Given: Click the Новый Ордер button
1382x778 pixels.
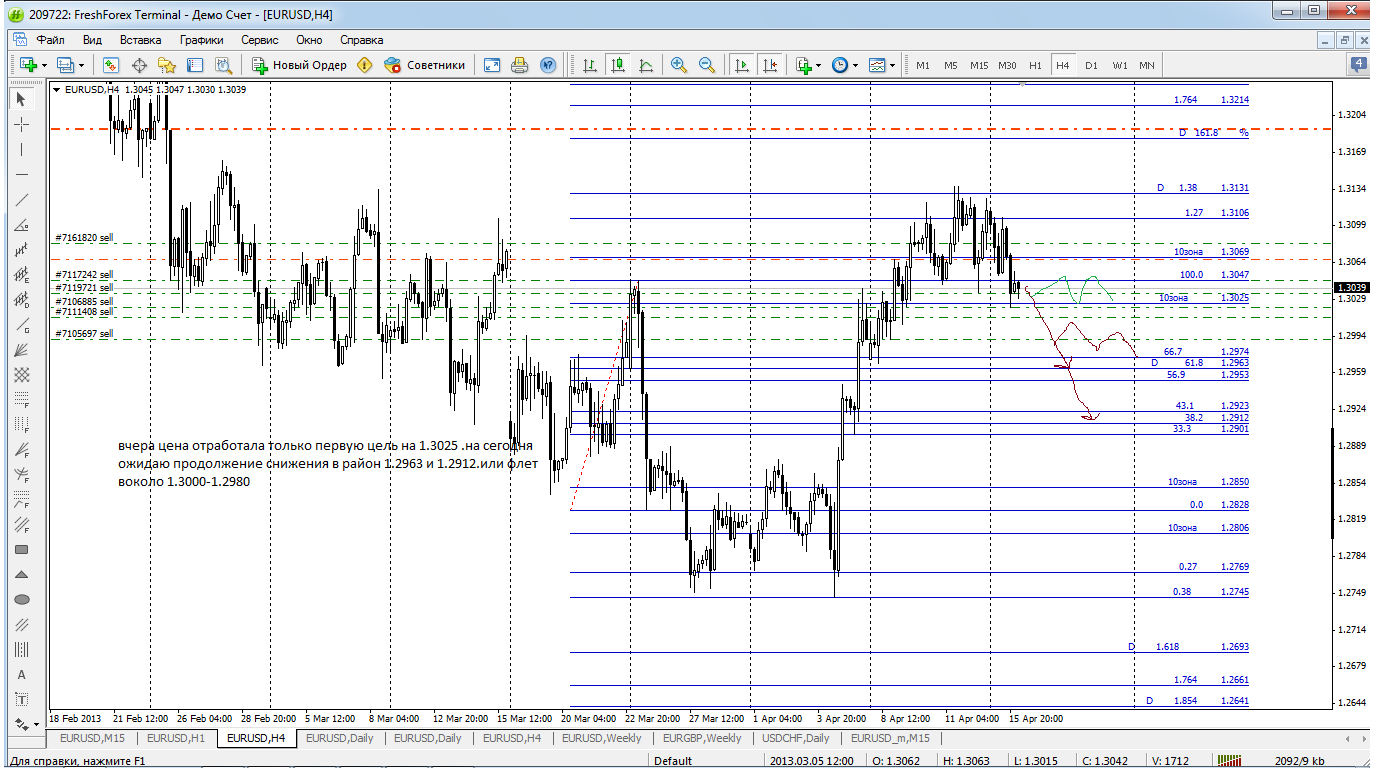Looking at the screenshot, I should pos(299,65).
